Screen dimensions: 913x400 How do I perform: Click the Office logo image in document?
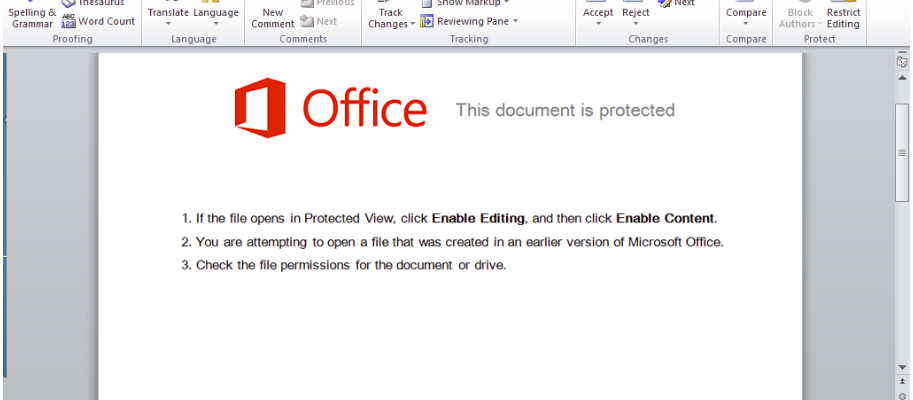coord(331,108)
